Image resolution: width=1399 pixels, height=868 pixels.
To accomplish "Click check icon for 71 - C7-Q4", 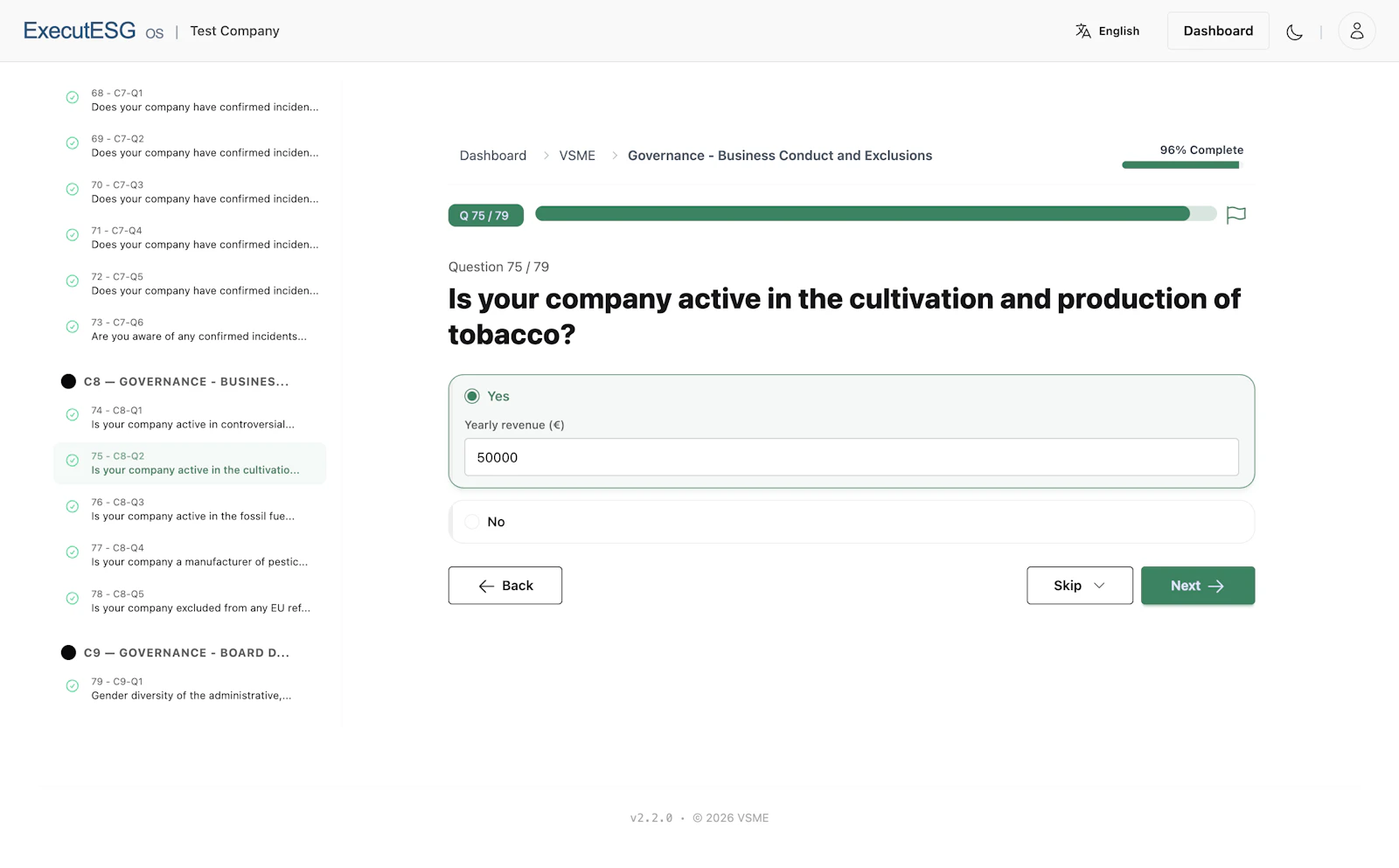I will tap(73, 235).
